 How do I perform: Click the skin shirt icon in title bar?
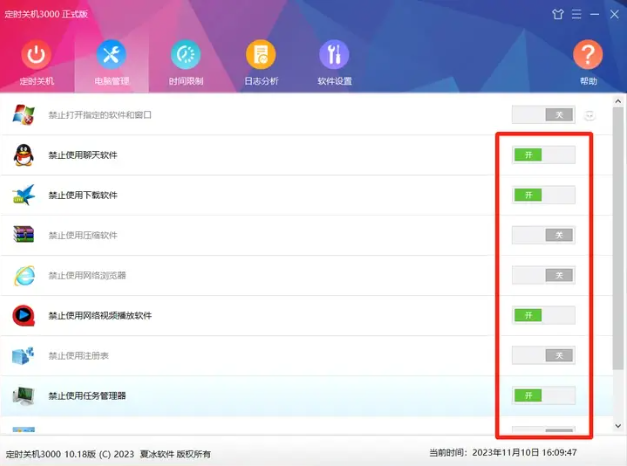(x=558, y=14)
